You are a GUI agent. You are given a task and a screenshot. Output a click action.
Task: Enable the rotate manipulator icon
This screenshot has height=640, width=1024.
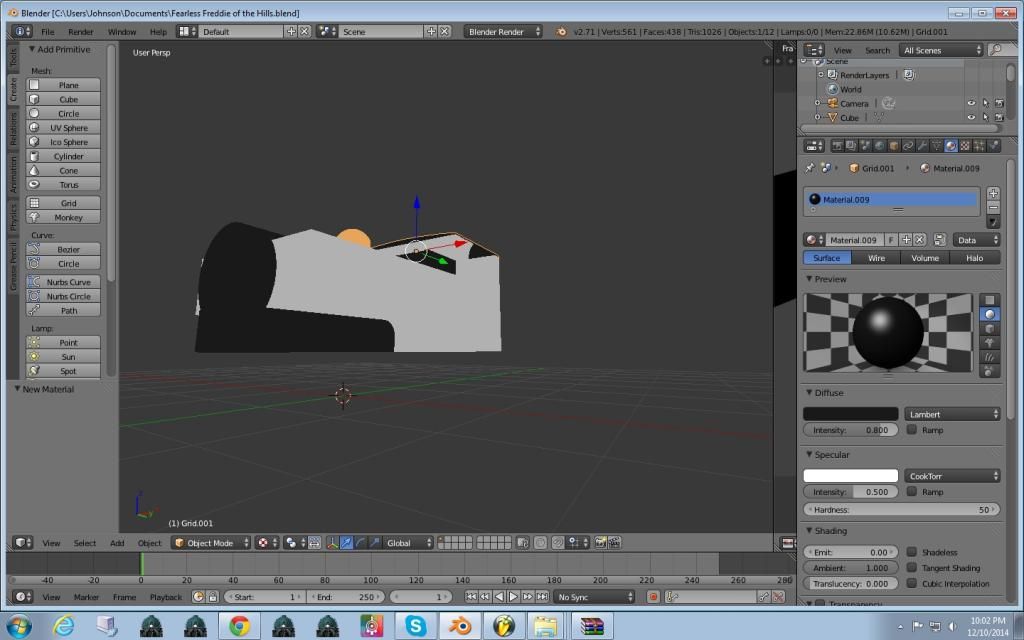pyautogui.click(x=360, y=543)
